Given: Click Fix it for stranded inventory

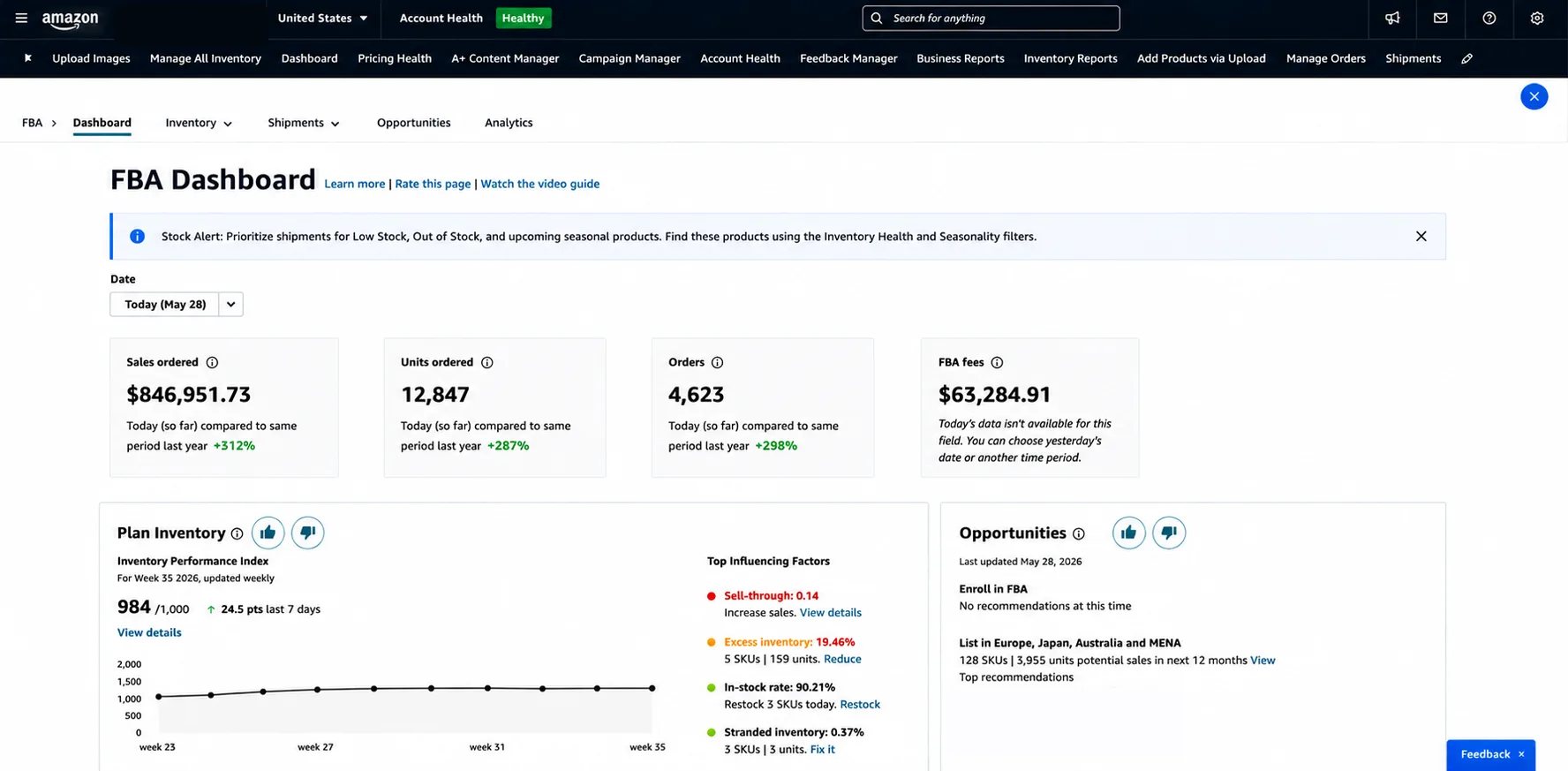Looking at the screenshot, I should pos(822,749).
